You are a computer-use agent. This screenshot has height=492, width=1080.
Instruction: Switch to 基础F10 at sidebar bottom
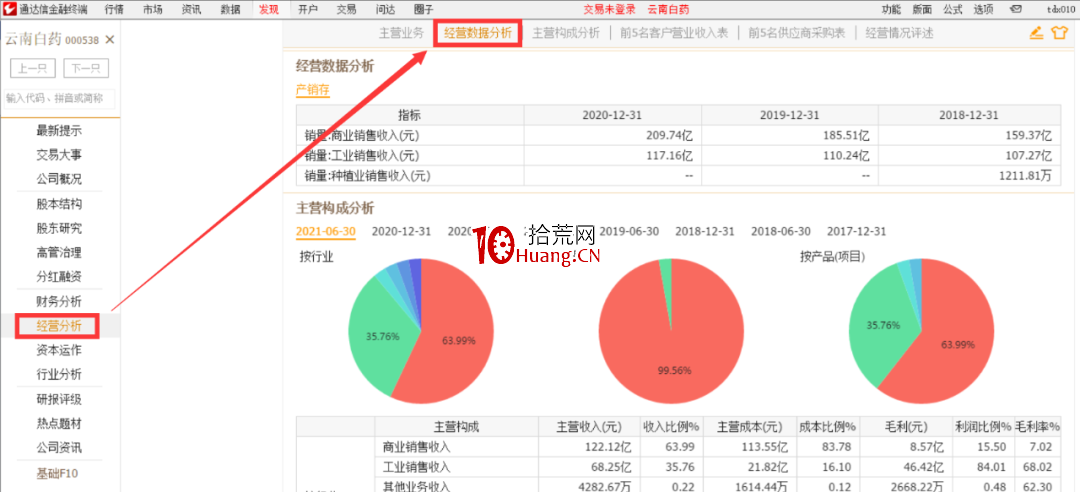click(59, 473)
